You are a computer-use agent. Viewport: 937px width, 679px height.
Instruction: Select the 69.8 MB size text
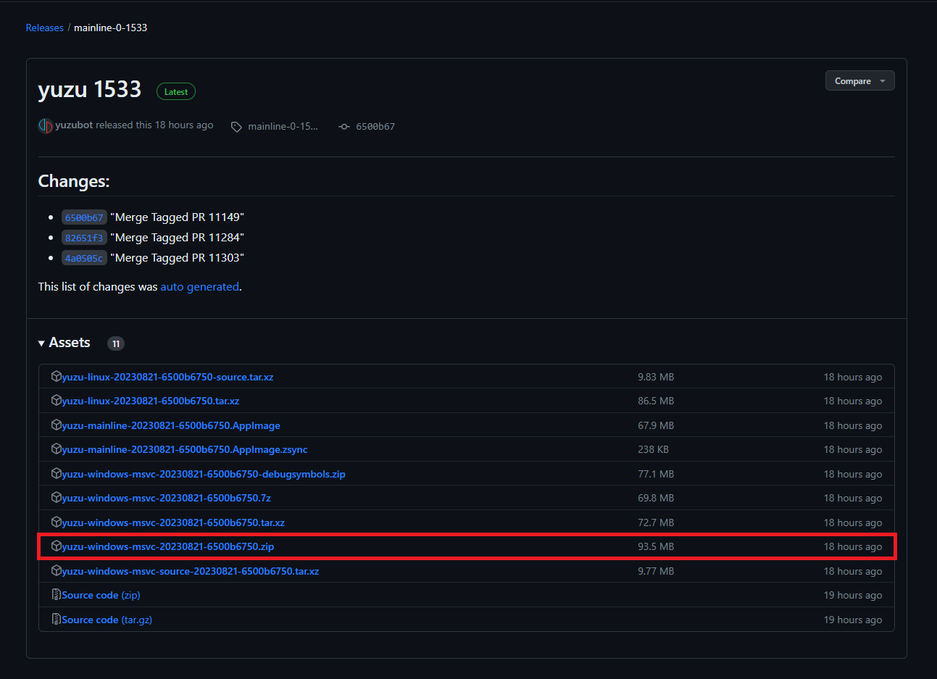[656, 498]
